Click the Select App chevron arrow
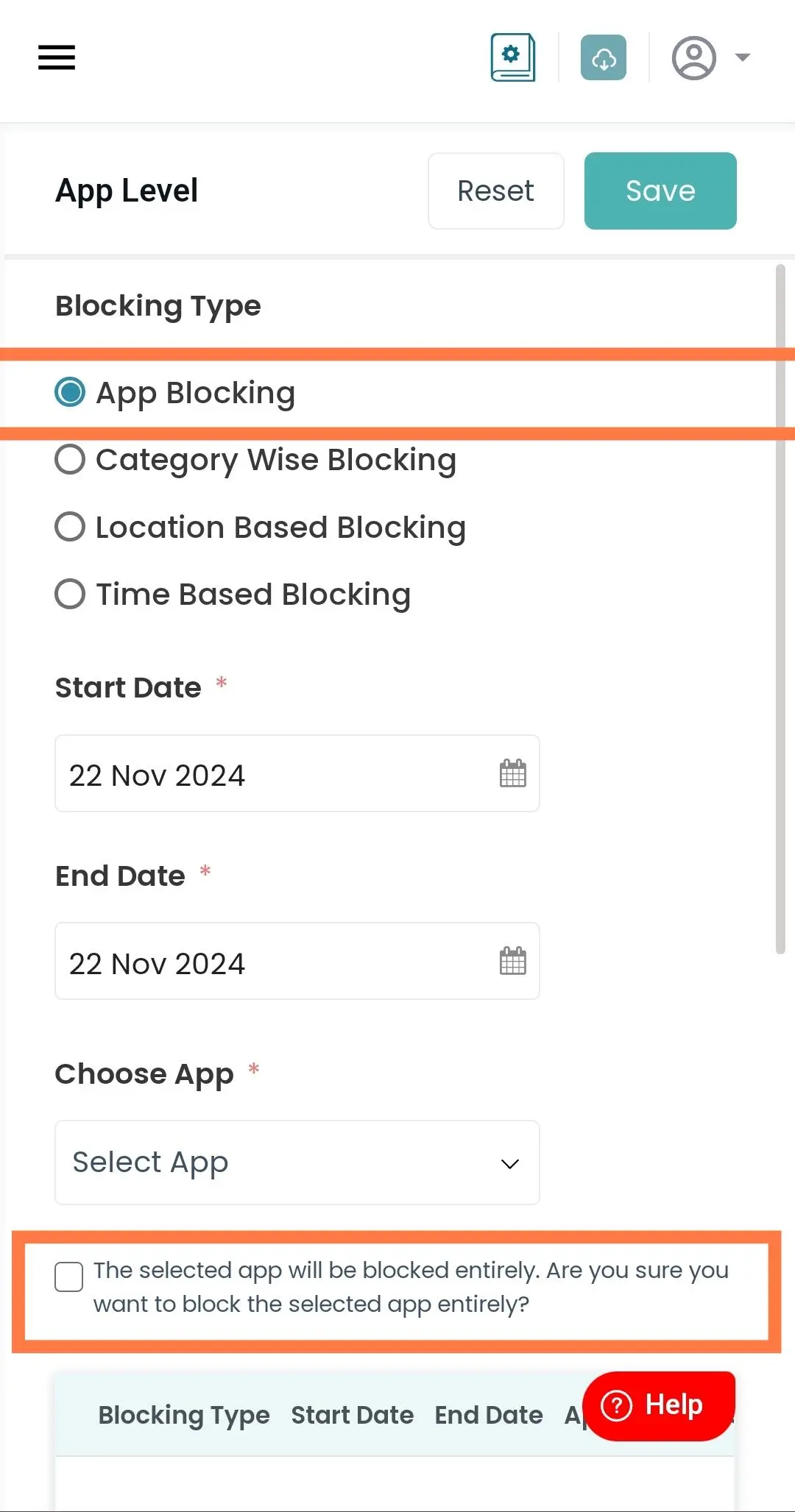 click(x=510, y=1164)
